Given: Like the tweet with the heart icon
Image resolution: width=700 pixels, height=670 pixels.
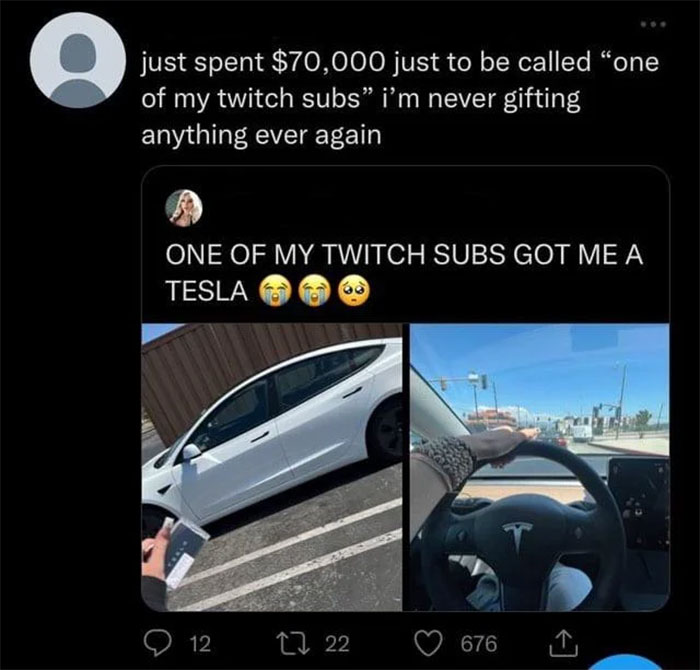Looking at the screenshot, I should pyautogui.click(x=429, y=644).
